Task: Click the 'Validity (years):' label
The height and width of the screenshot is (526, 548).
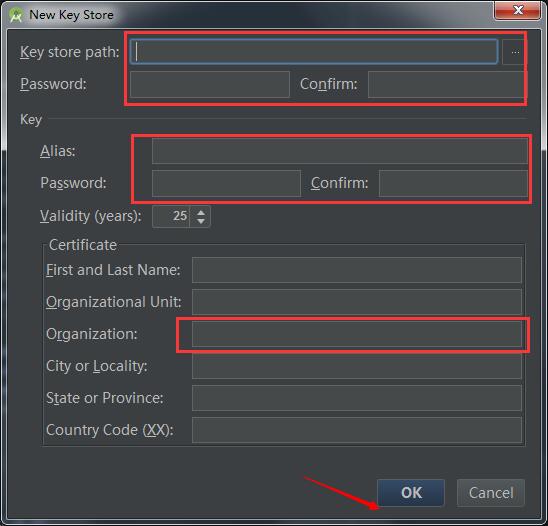Action: (x=91, y=216)
